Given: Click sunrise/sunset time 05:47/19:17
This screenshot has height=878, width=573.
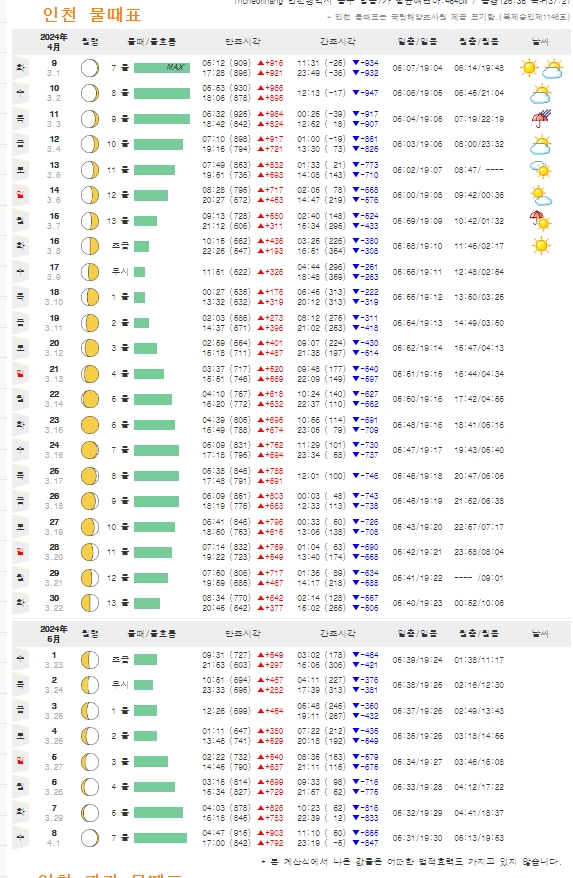Looking at the screenshot, I should point(417,450).
